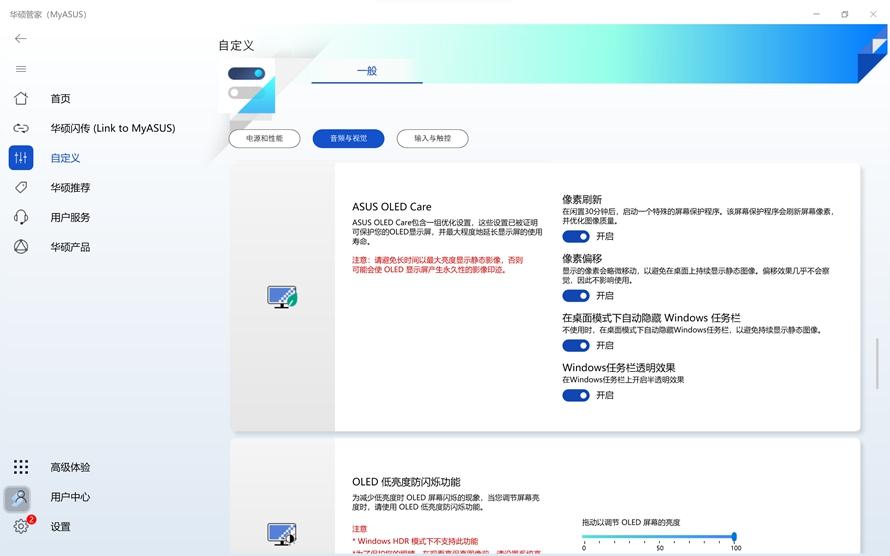Viewport: 890px width, 556px height.
Task: Select the 输入与触控 category button
Action: coord(432,139)
